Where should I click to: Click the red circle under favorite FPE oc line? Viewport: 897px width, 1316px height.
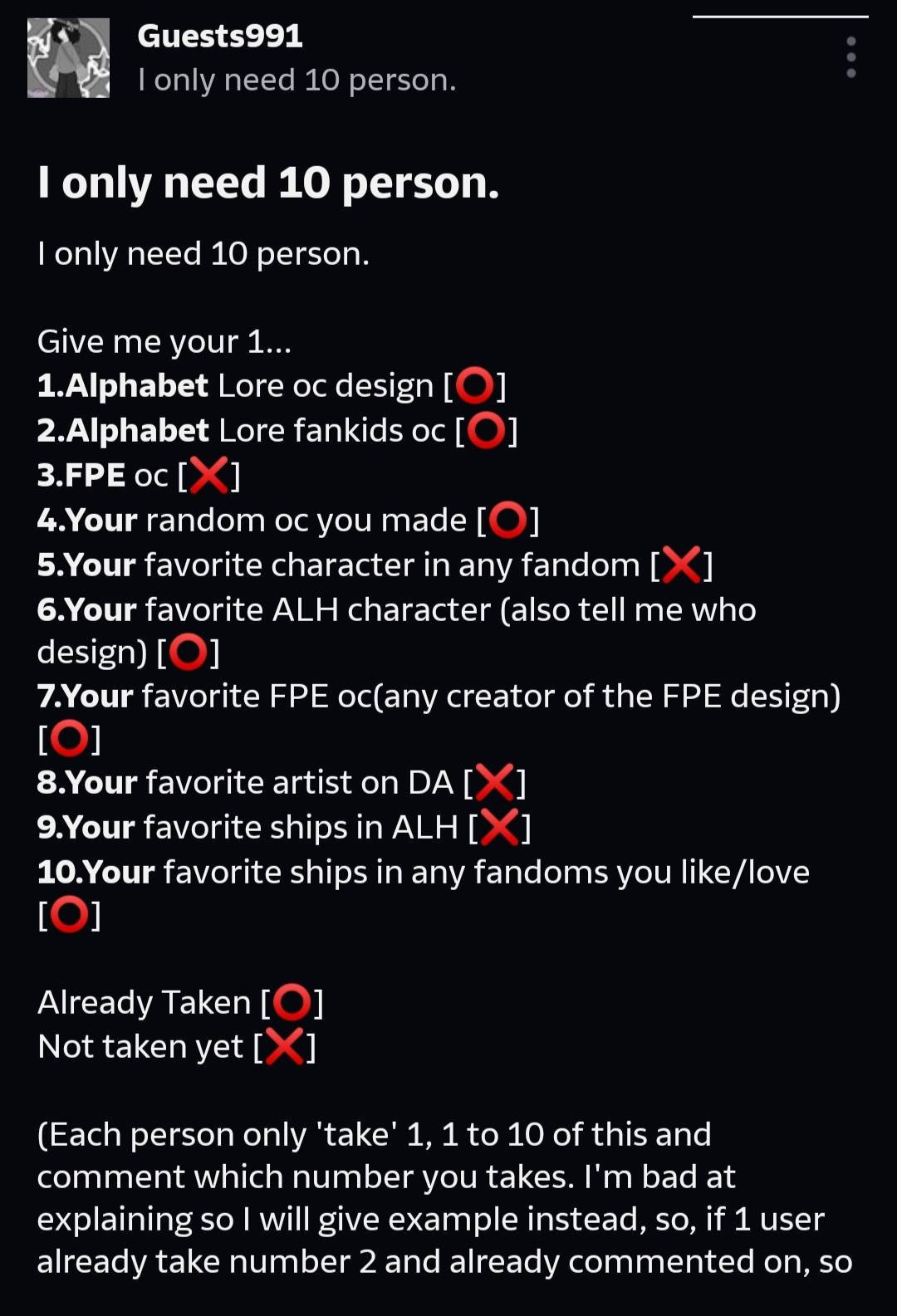[x=70, y=738]
